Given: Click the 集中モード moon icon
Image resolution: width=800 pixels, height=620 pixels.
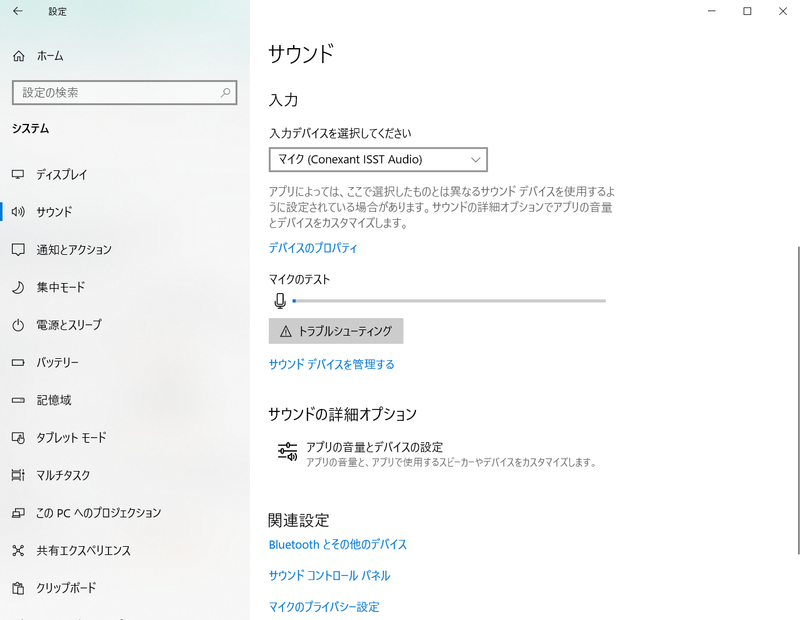Looking at the screenshot, I should click(18, 287).
